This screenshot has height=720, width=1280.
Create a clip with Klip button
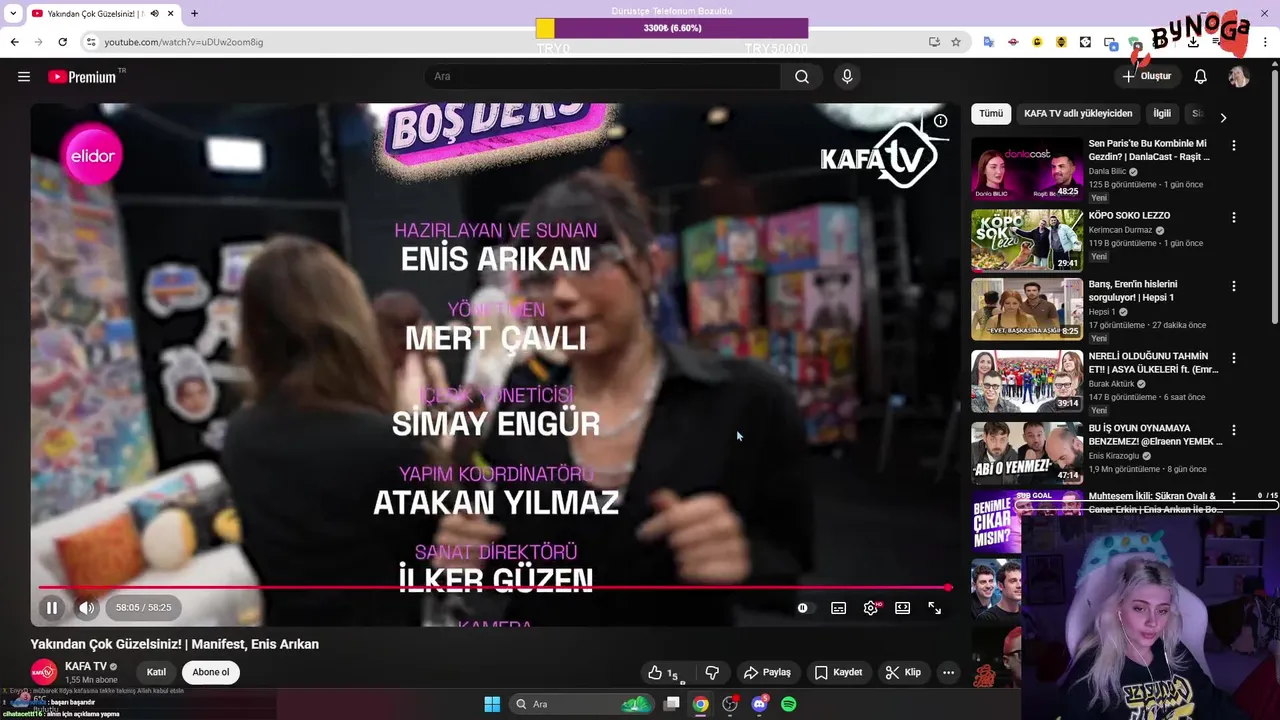click(x=903, y=673)
